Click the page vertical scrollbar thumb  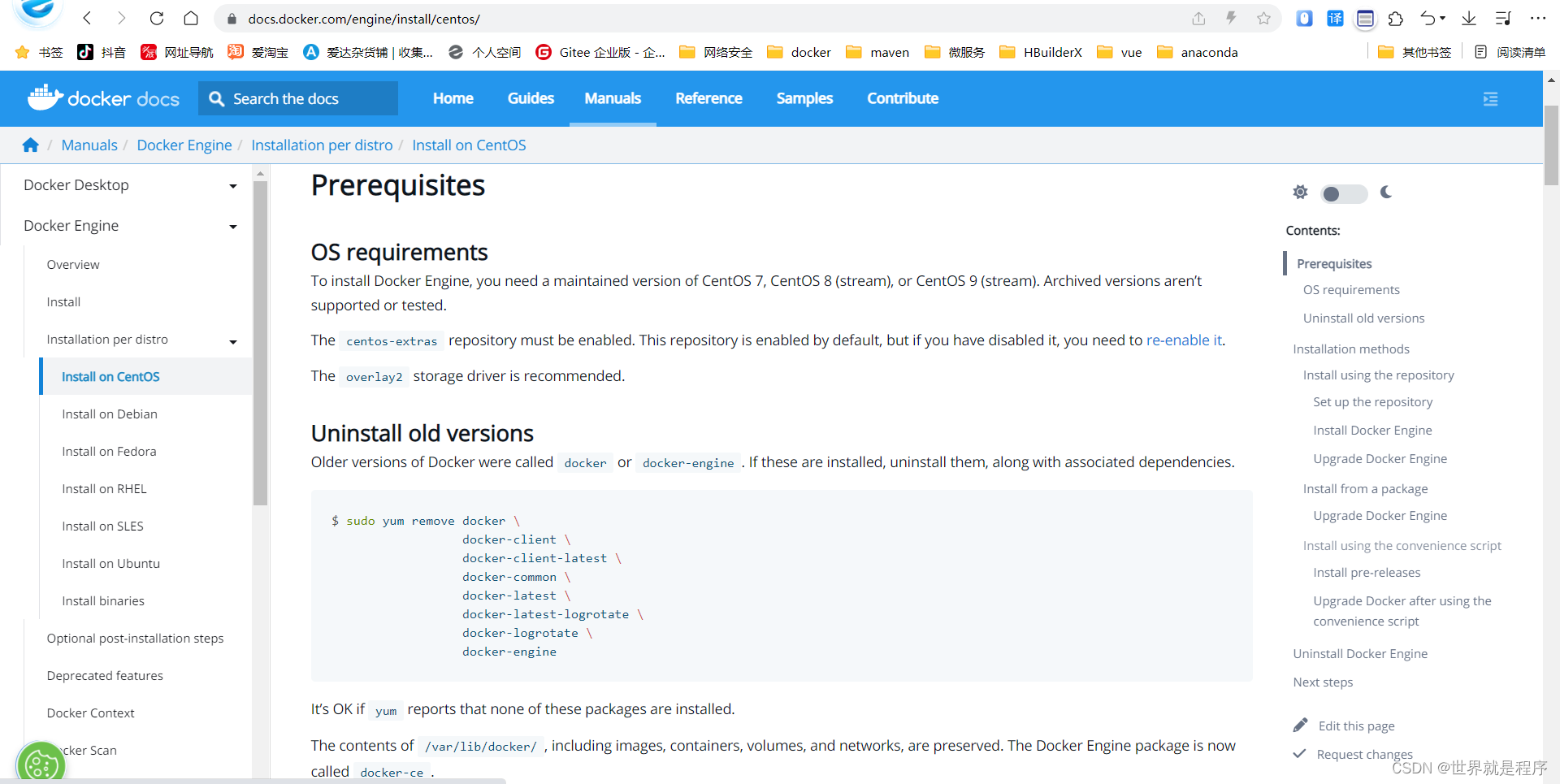(1551, 145)
